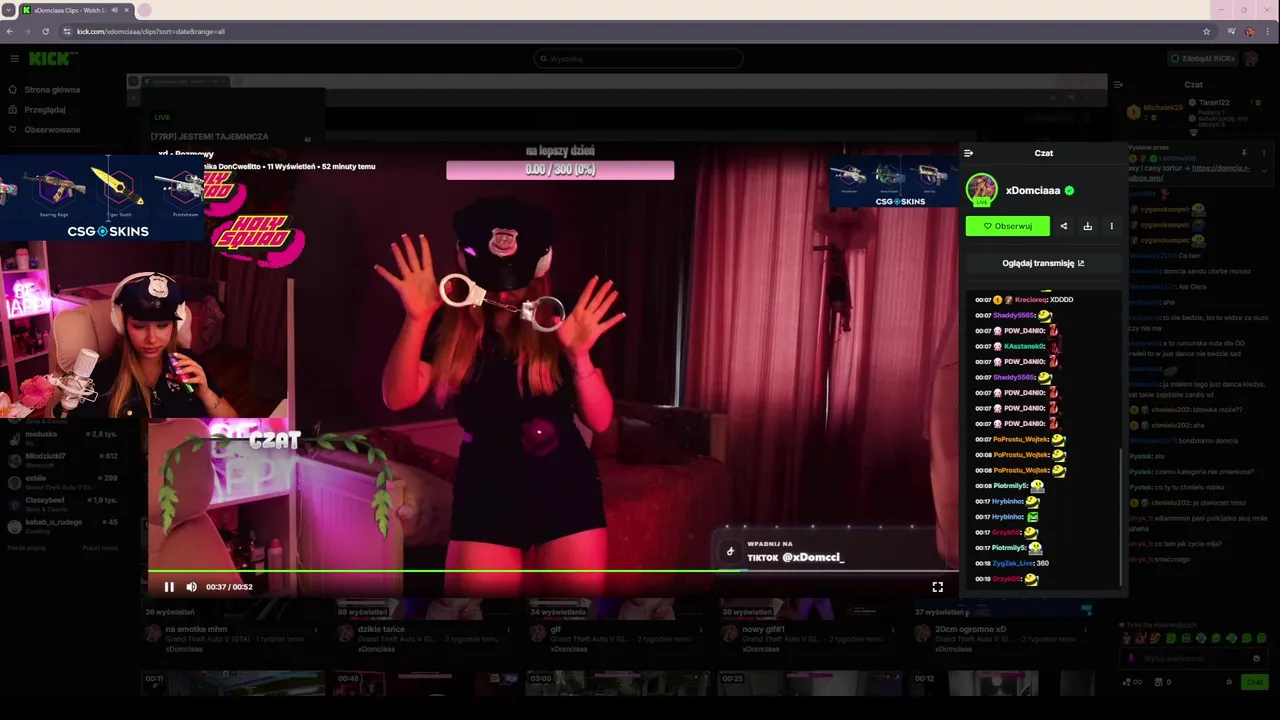Open site information icon in address bar
Screen dimensions: 1280x720
tap(66, 31)
